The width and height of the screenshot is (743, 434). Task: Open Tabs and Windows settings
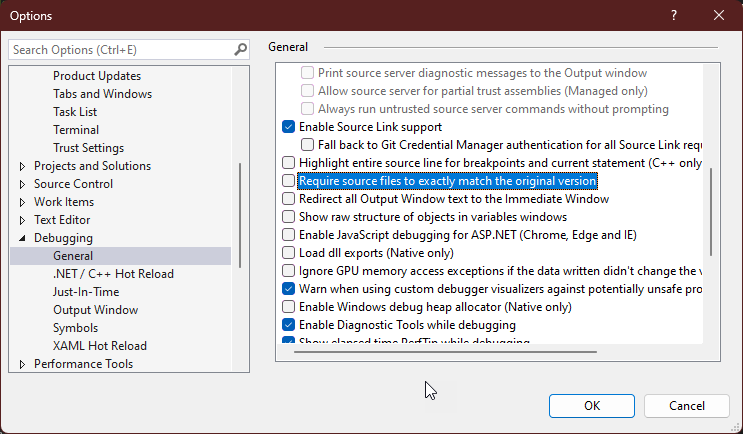pos(102,94)
